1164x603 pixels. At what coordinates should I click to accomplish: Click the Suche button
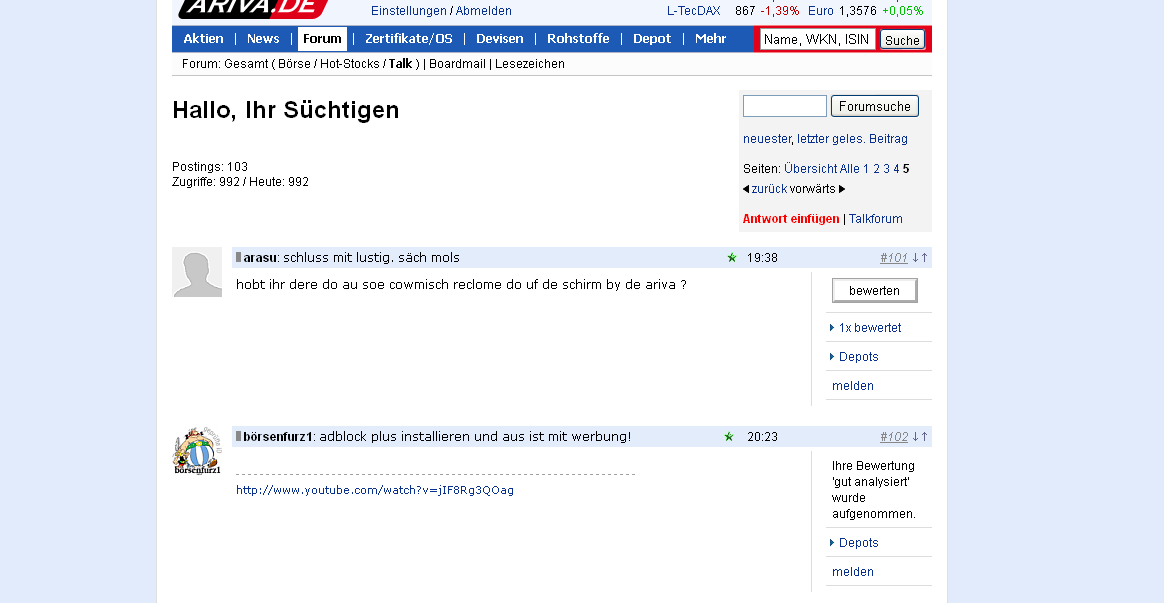pos(903,40)
